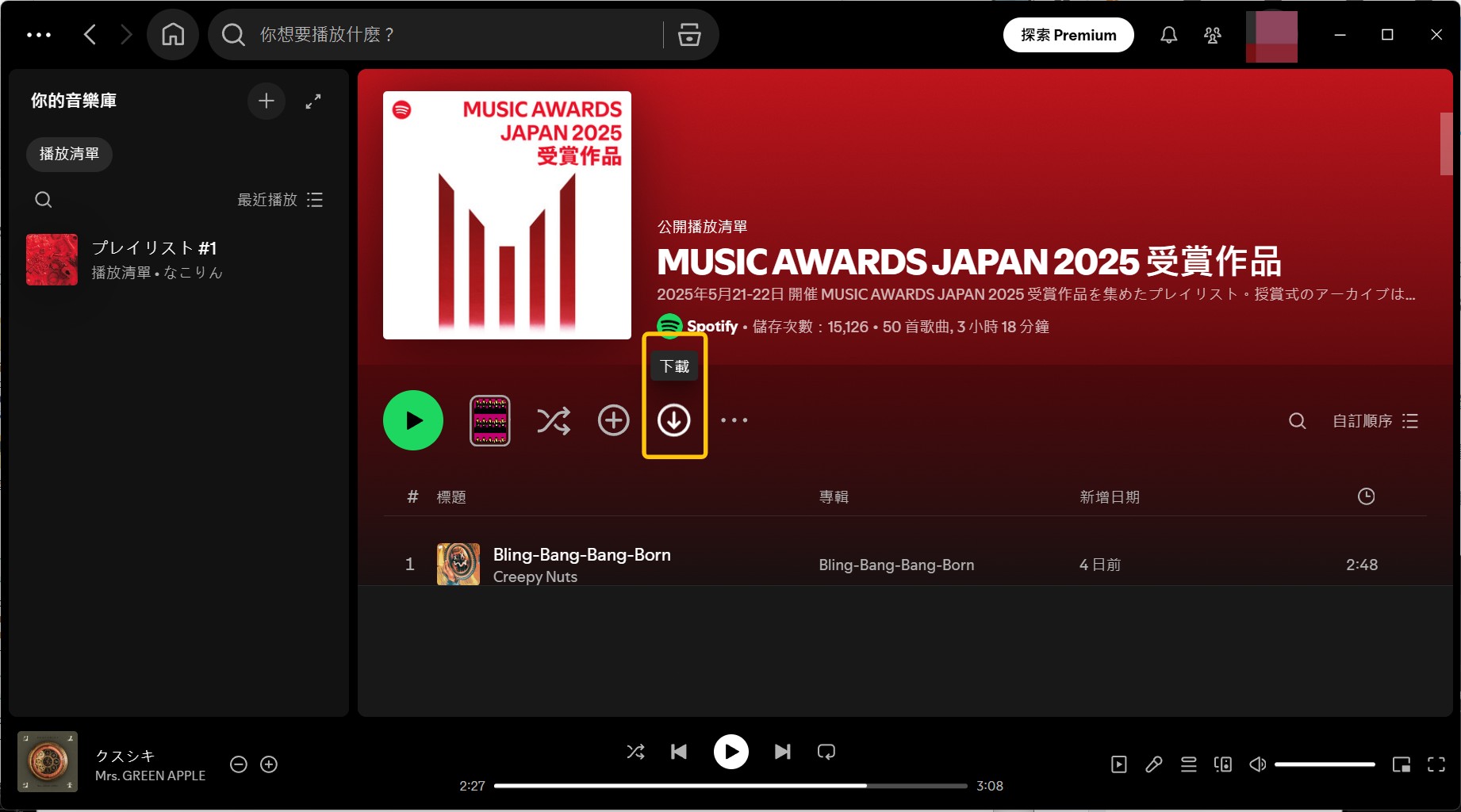
Task: Open the three-dot app menu
Action: click(x=39, y=35)
